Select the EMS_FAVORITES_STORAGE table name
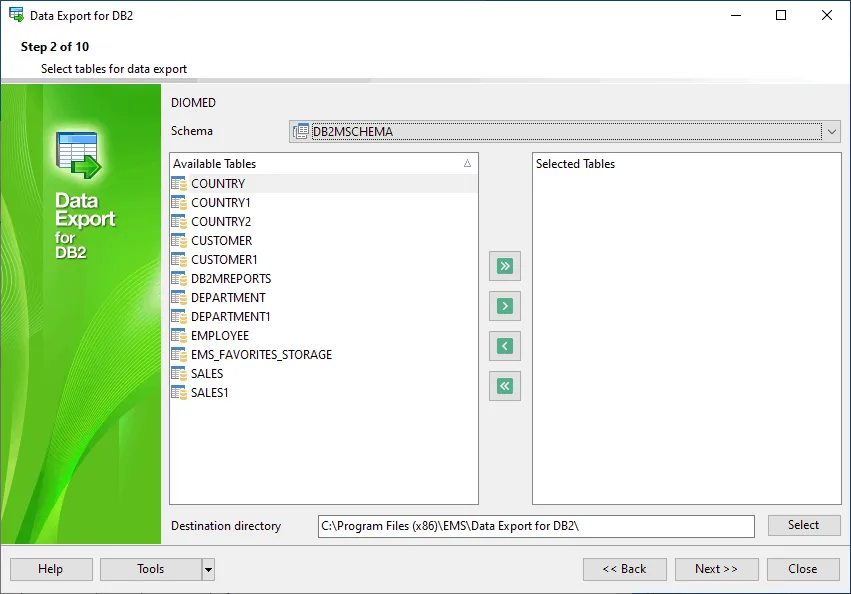 click(x=262, y=355)
